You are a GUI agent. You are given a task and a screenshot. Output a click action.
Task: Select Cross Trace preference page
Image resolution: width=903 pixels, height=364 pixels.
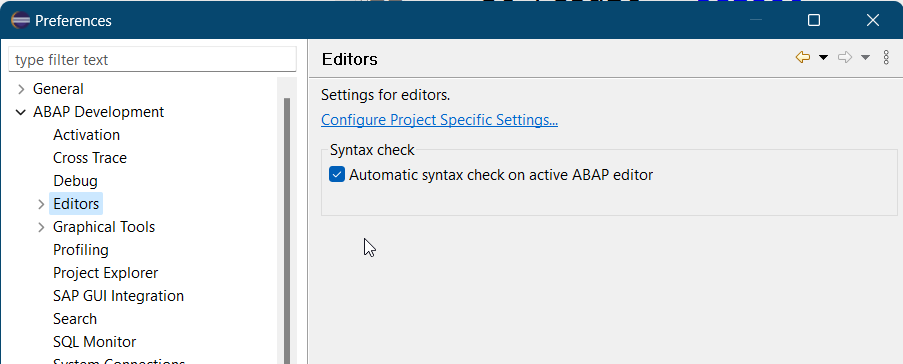click(x=90, y=158)
